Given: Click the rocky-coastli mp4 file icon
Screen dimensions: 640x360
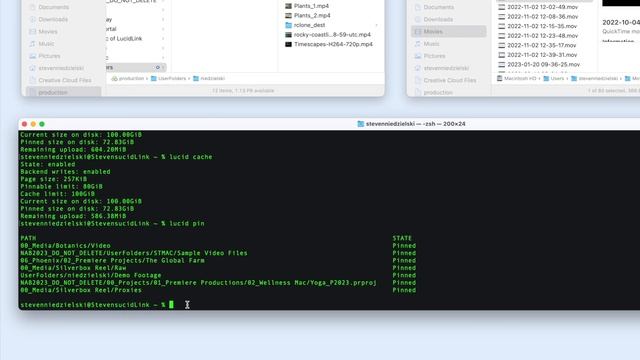Looking at the screenshot, I should pos(288,35).
